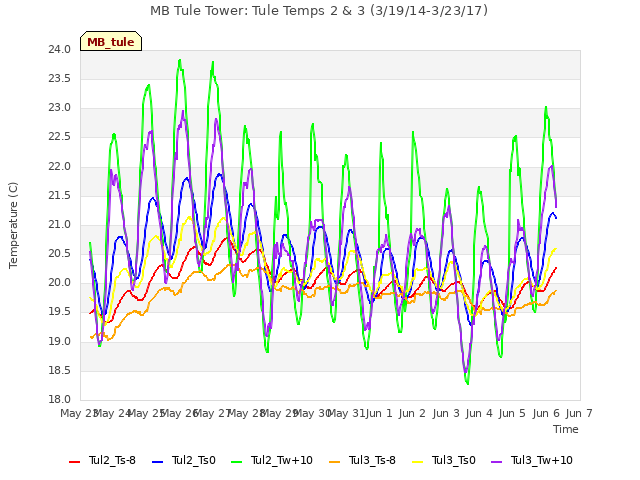
Task: Click the Jun 5 x-axis label
Action: point(512,413)
